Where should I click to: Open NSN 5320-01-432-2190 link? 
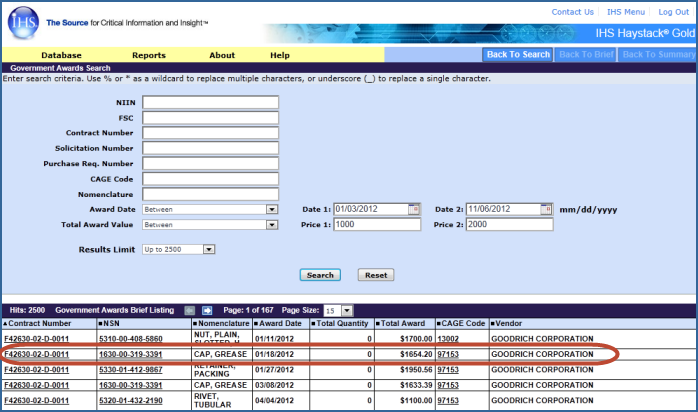(x=131, y=400)
